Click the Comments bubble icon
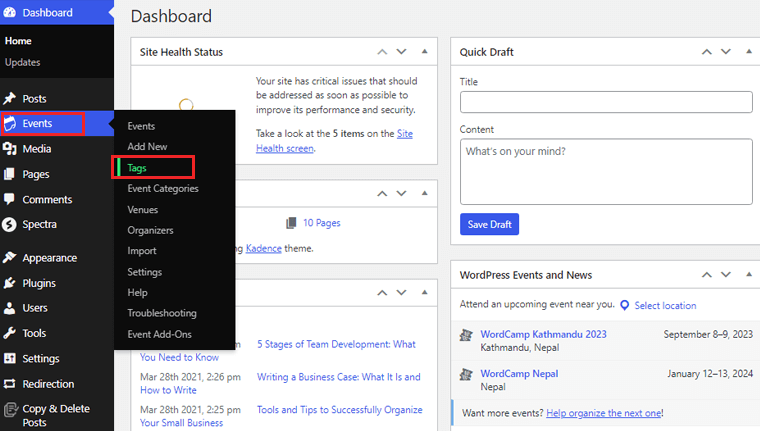 tap(10, 199)
